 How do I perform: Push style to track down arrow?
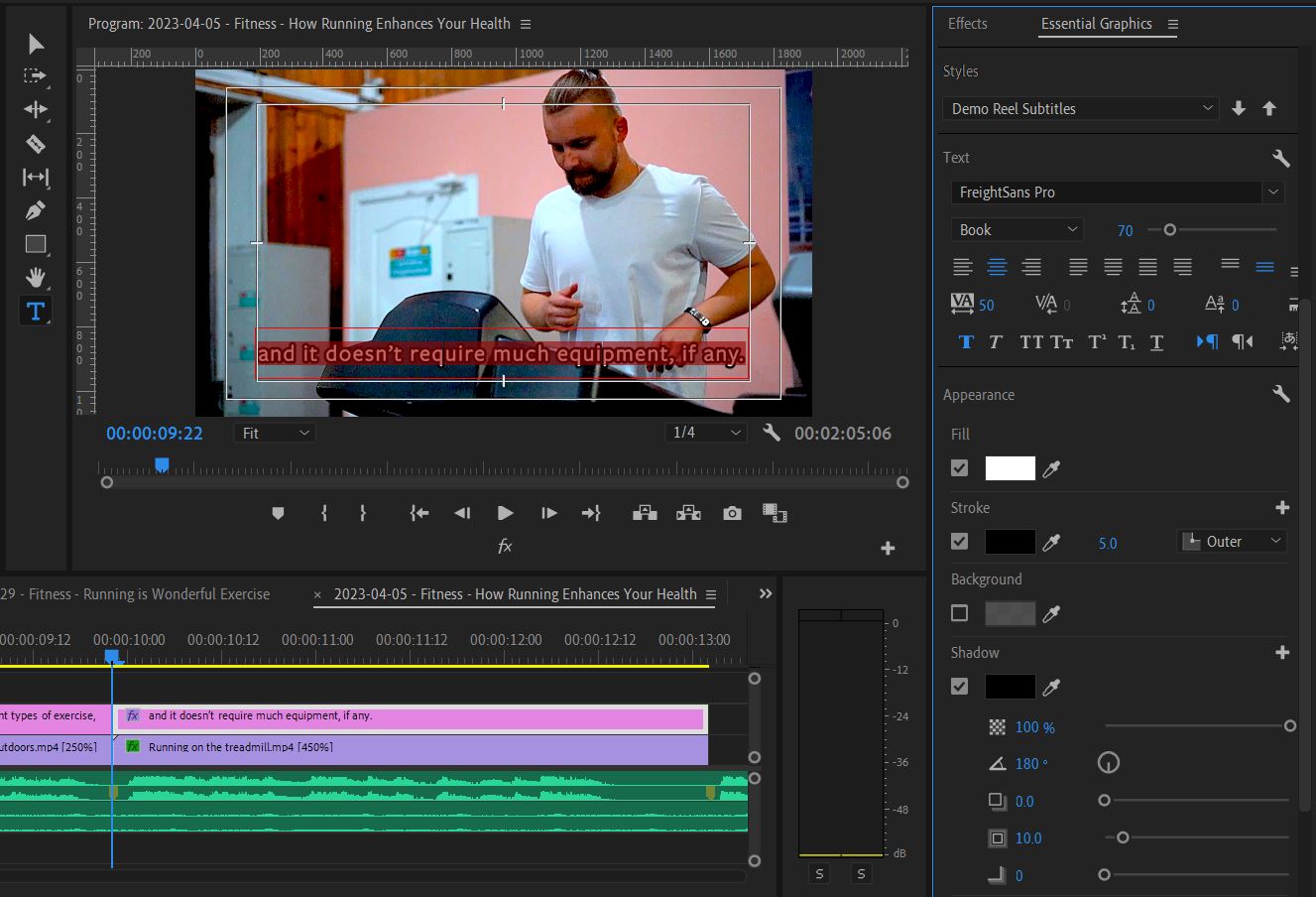pos(1239,109)
